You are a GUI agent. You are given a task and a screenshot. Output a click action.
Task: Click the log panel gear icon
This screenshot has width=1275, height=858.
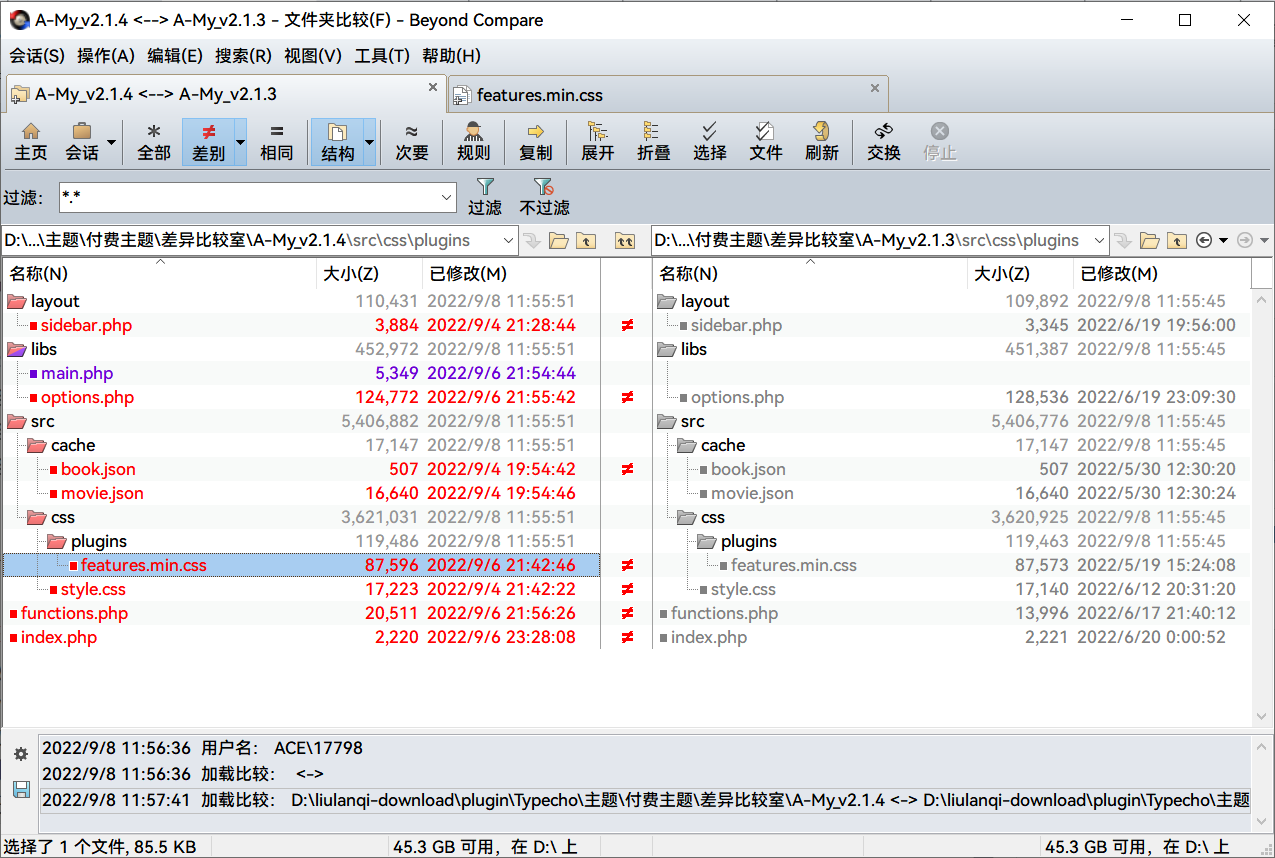pyautogui.click(x=20, y=754)
